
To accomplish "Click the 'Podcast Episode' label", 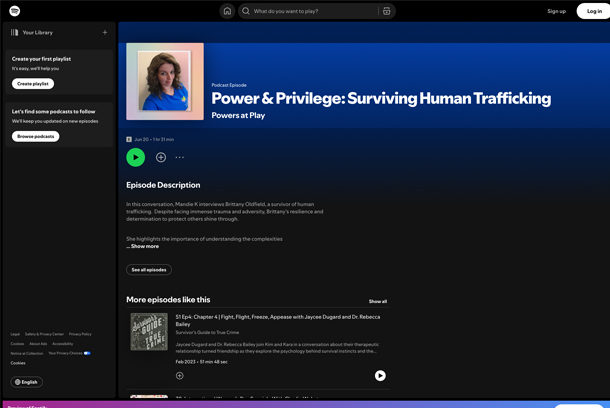I will 229,85.
